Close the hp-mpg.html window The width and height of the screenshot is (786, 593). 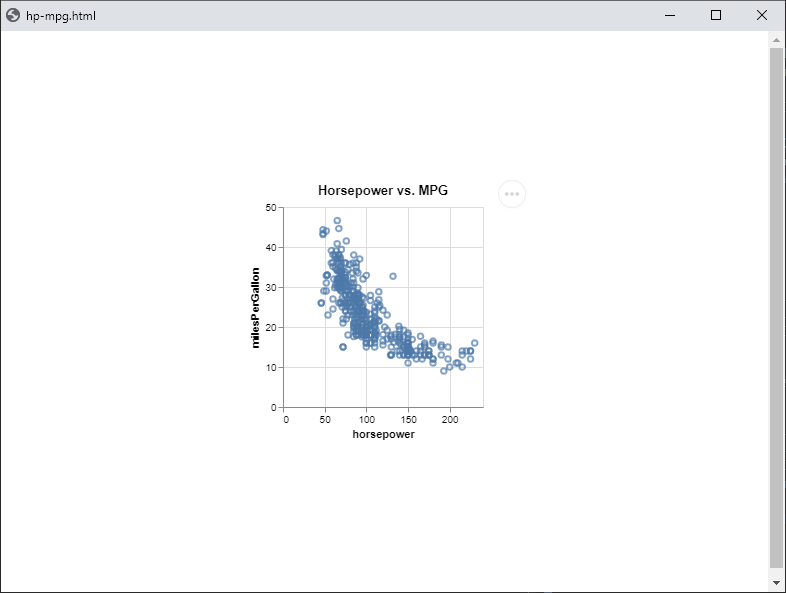click(x=761, y=15)
